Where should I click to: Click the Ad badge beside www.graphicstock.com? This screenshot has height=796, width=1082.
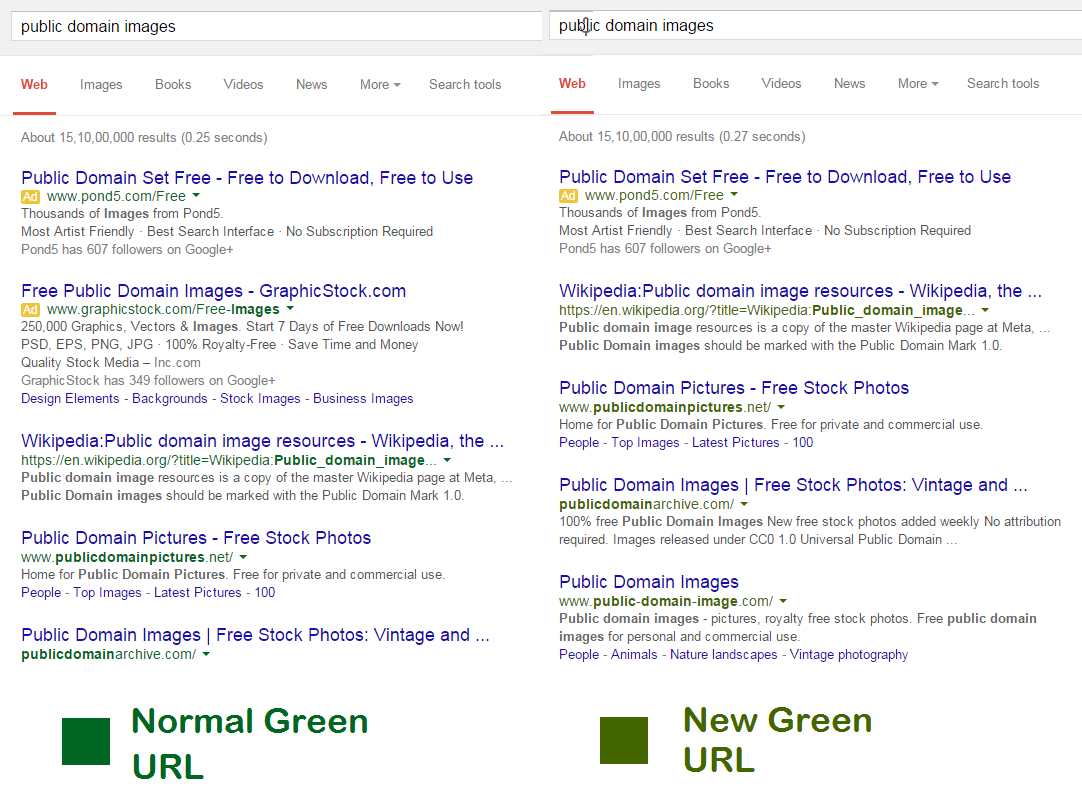click(30, 310)
